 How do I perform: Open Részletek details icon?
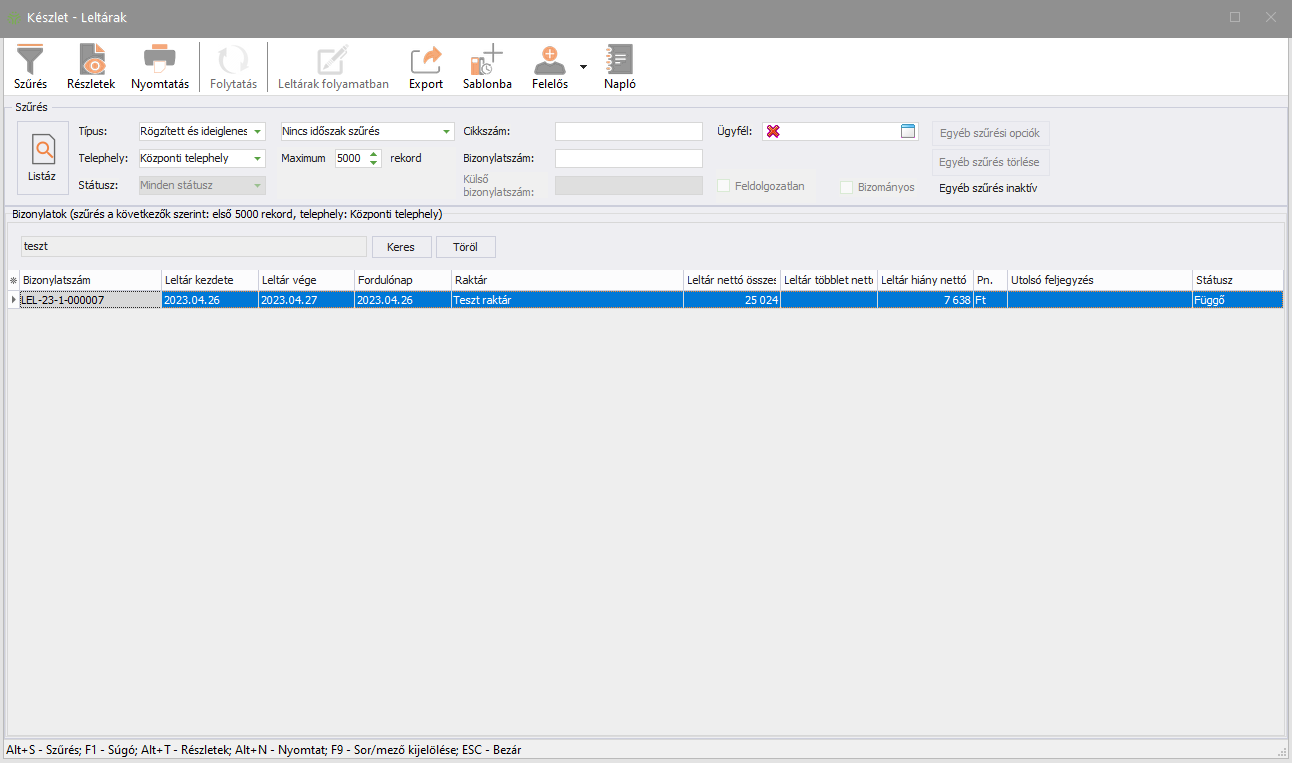[91, 62]
